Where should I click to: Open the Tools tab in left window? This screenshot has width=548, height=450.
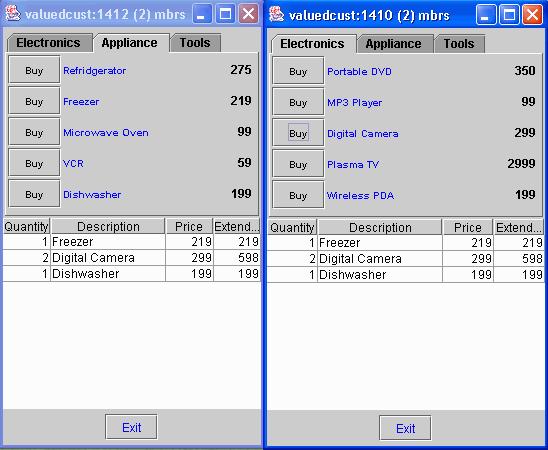[195, 43]
